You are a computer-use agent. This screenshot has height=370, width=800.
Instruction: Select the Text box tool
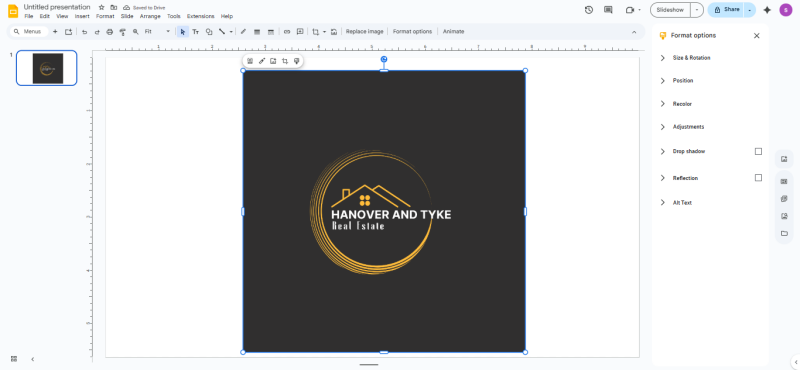(x=195, y=32)
